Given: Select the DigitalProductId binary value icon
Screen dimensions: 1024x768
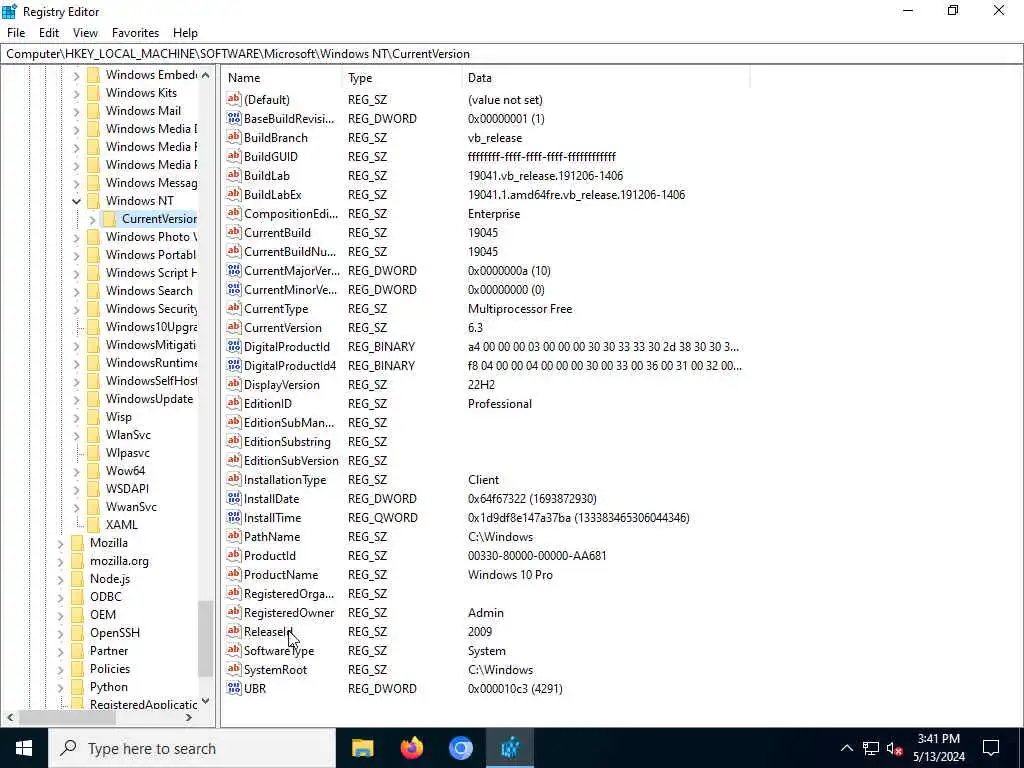Looking at the screenshot, I should click(x=234, y=346).
